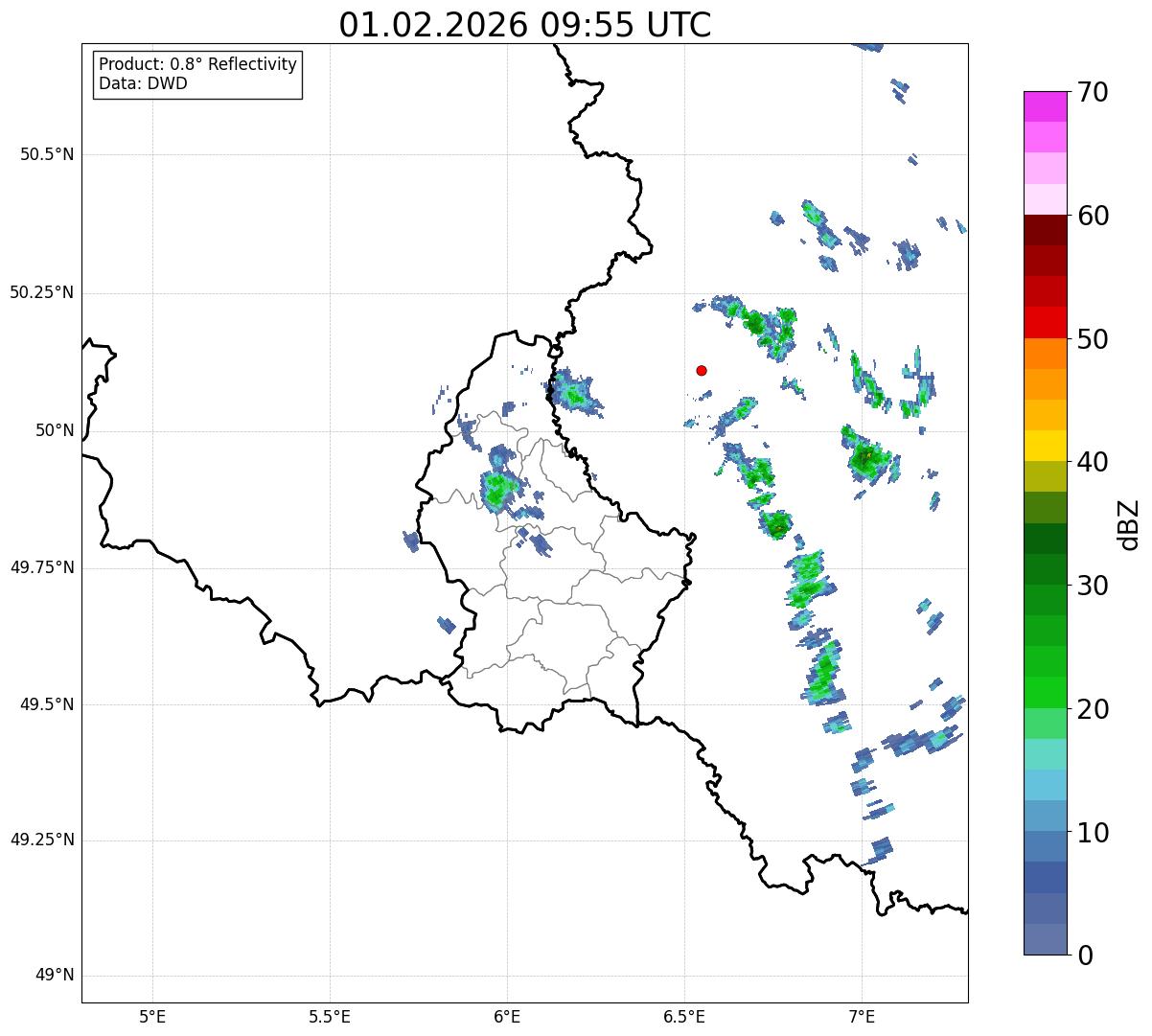Click the Data: DWD label

tap(144, 83)
